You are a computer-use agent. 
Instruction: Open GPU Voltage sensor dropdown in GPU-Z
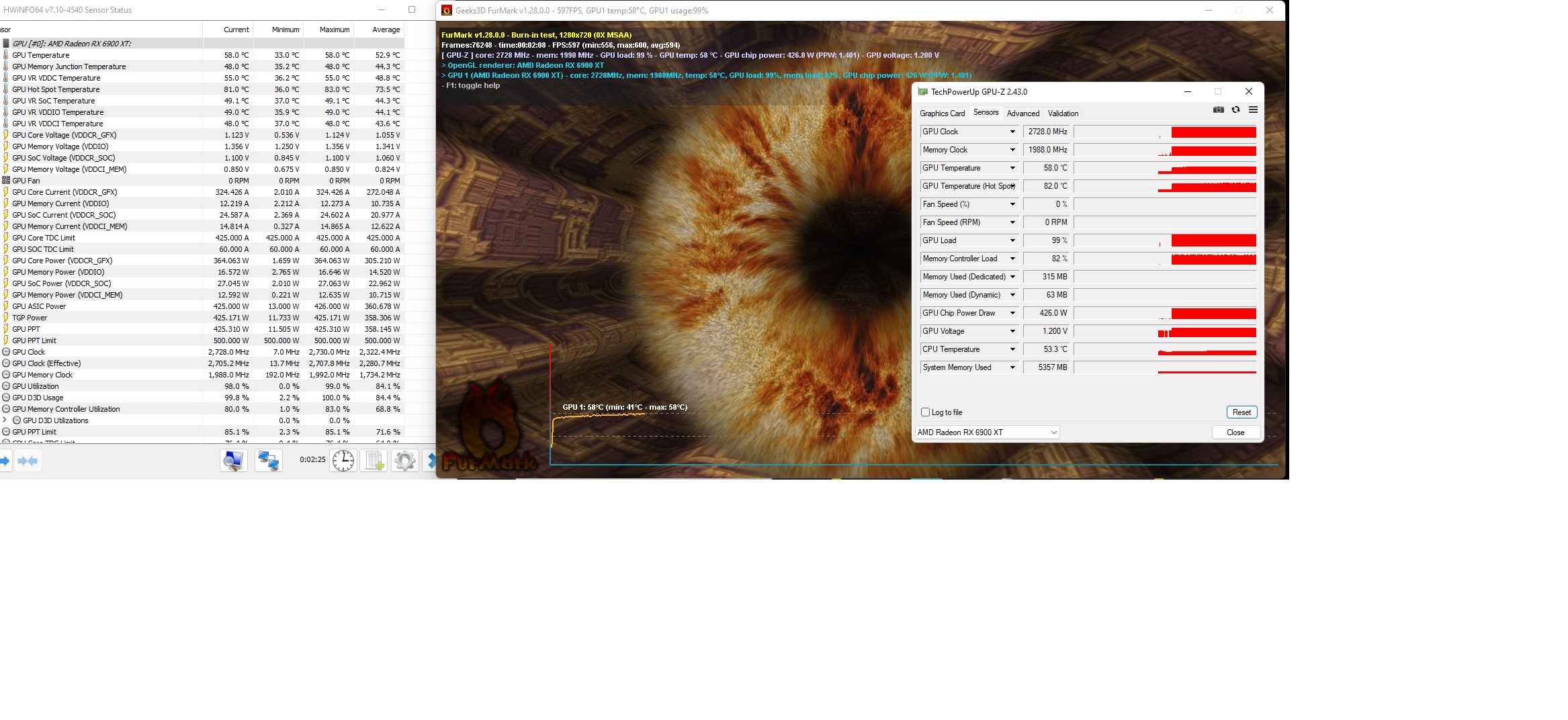[1012, 331]
